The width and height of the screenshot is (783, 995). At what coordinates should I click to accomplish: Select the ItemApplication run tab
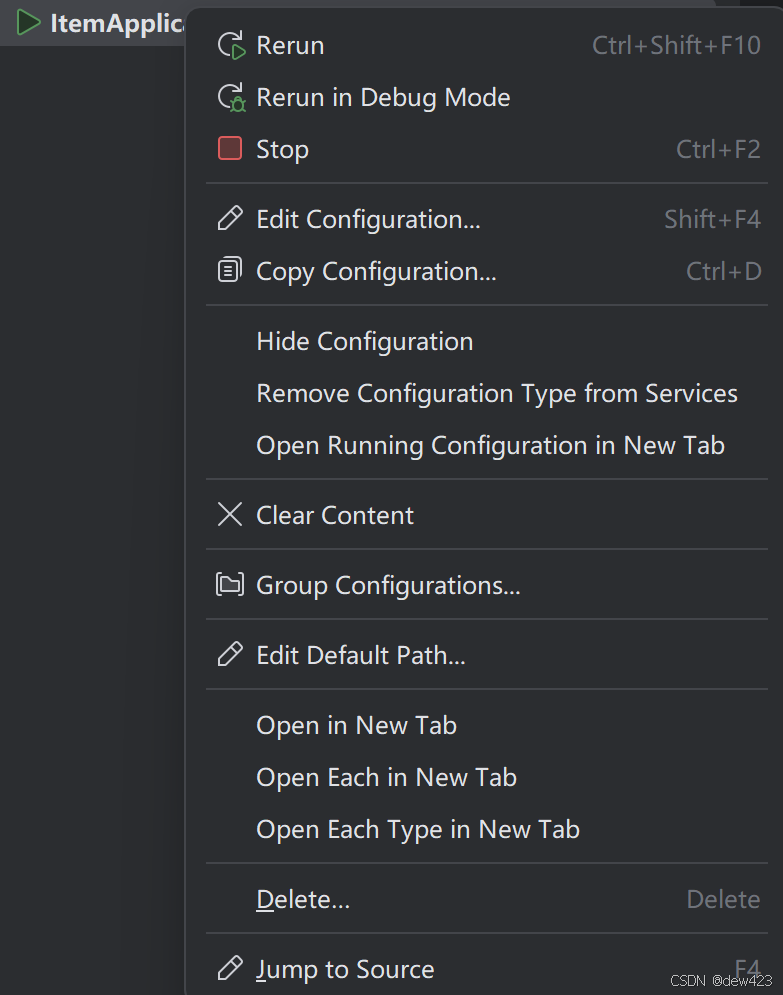click(100, 22)
